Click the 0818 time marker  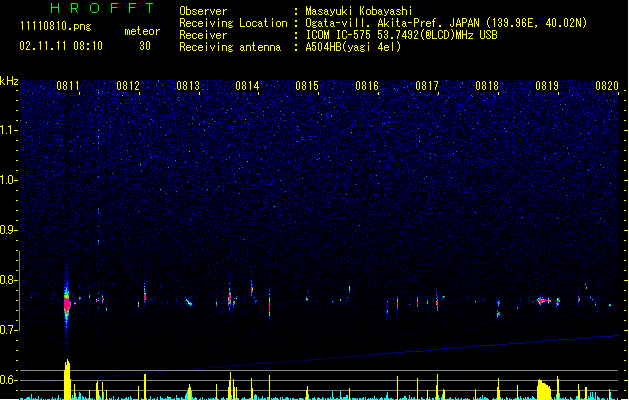pyautogui.click(x=487, y=86)
